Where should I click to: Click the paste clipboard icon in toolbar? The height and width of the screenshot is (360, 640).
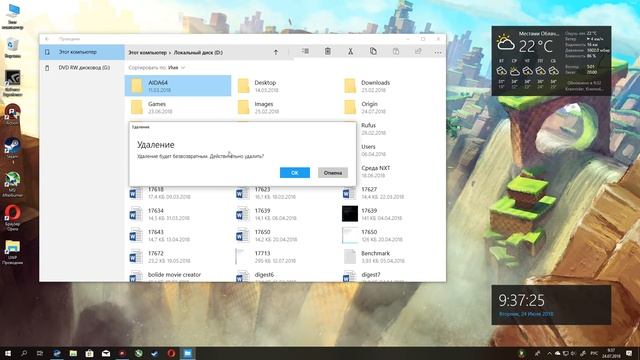click(x=396, y=51)
